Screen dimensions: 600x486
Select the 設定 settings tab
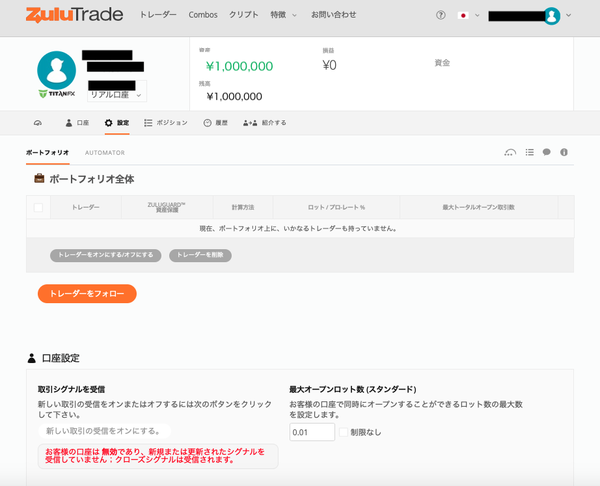[117, 123]
